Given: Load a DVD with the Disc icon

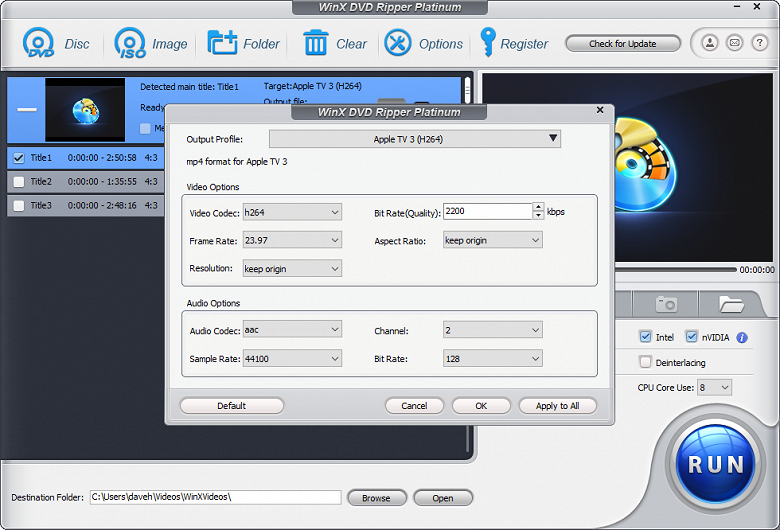Looking at the screenshot, I should pos(38,43).
